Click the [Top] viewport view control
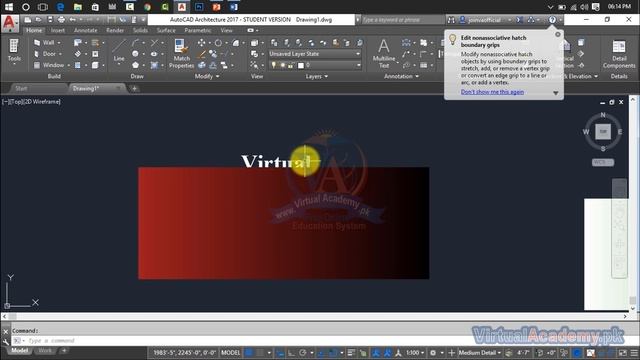Viewport: 640px width, 360px height. tap(16, 102)
